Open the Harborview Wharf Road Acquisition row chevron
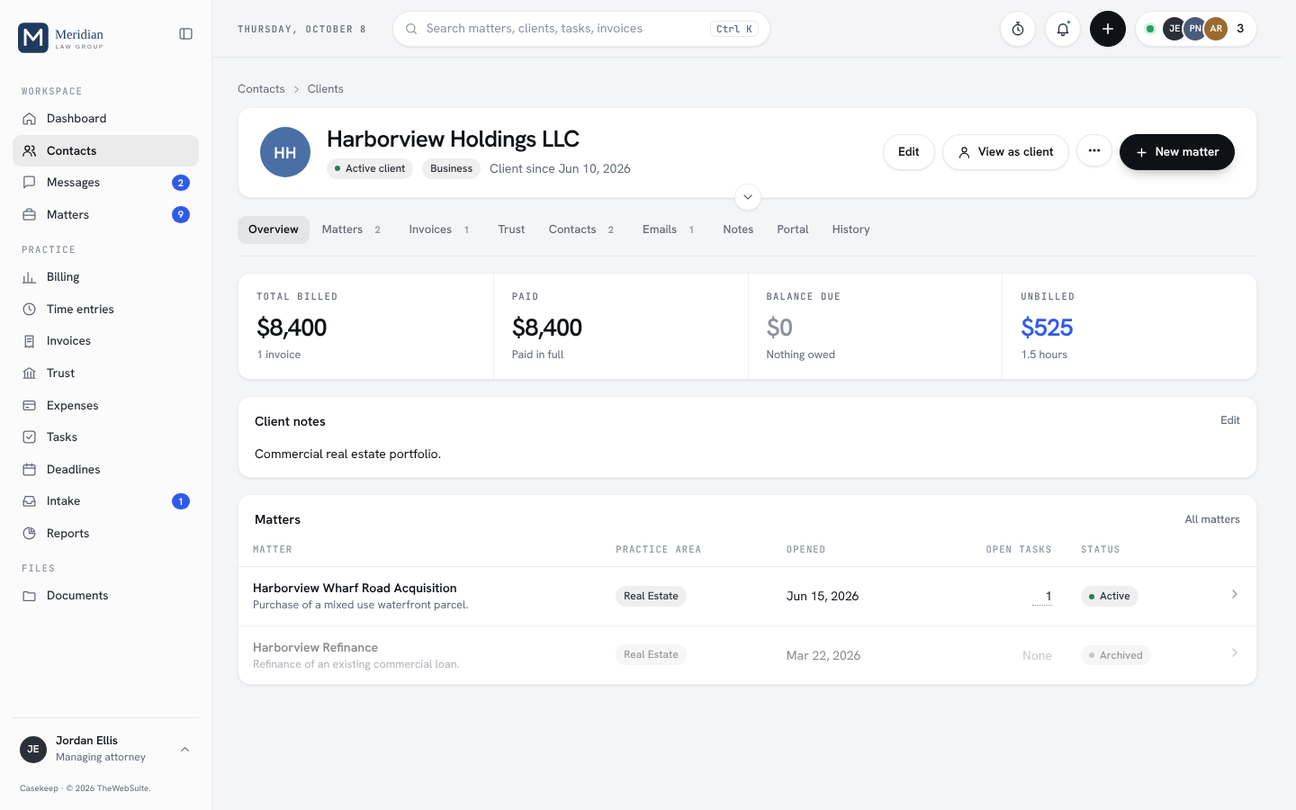The image size is (1296, 810). 1234,595
